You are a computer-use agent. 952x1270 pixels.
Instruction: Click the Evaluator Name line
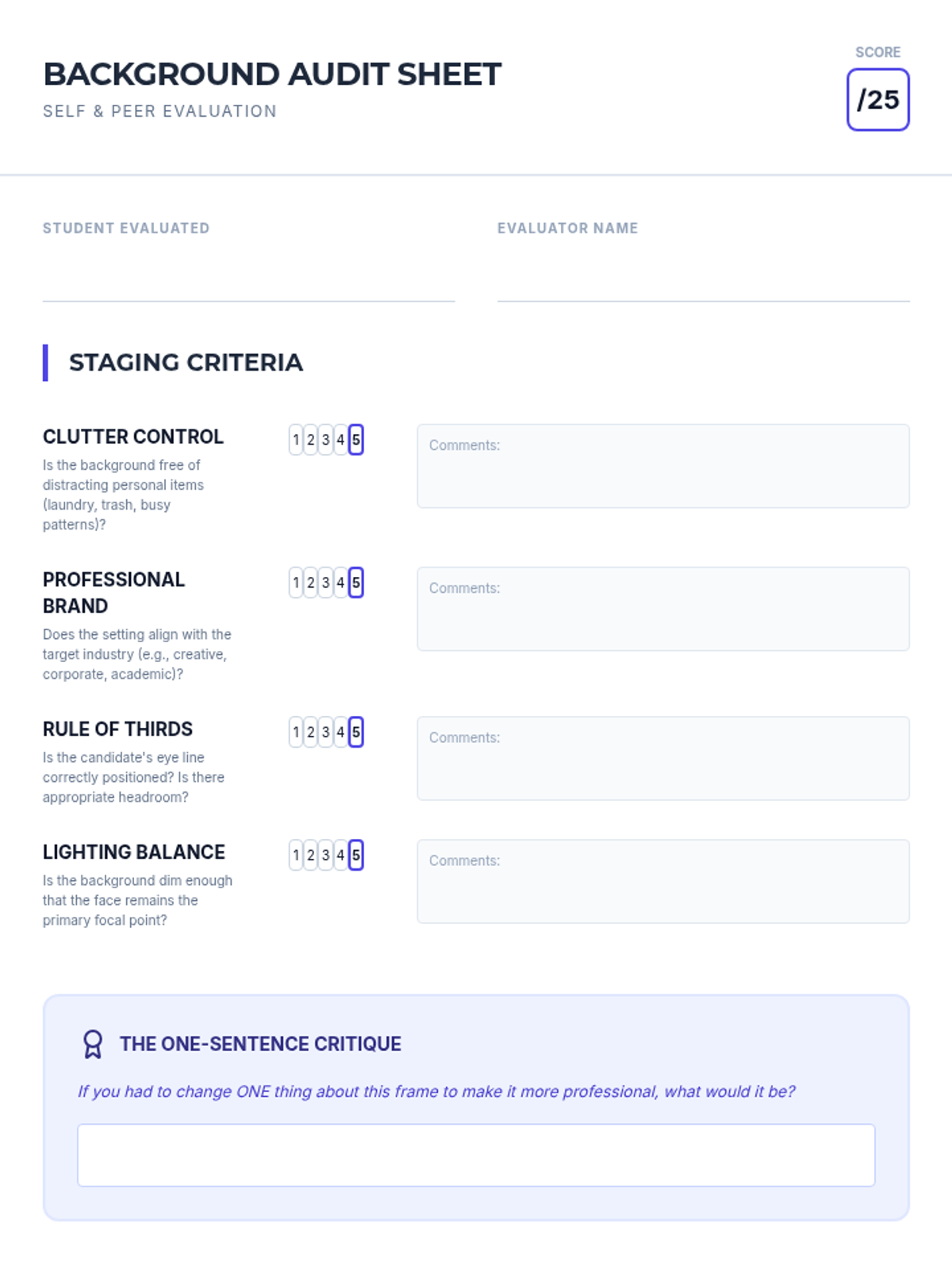703,282
